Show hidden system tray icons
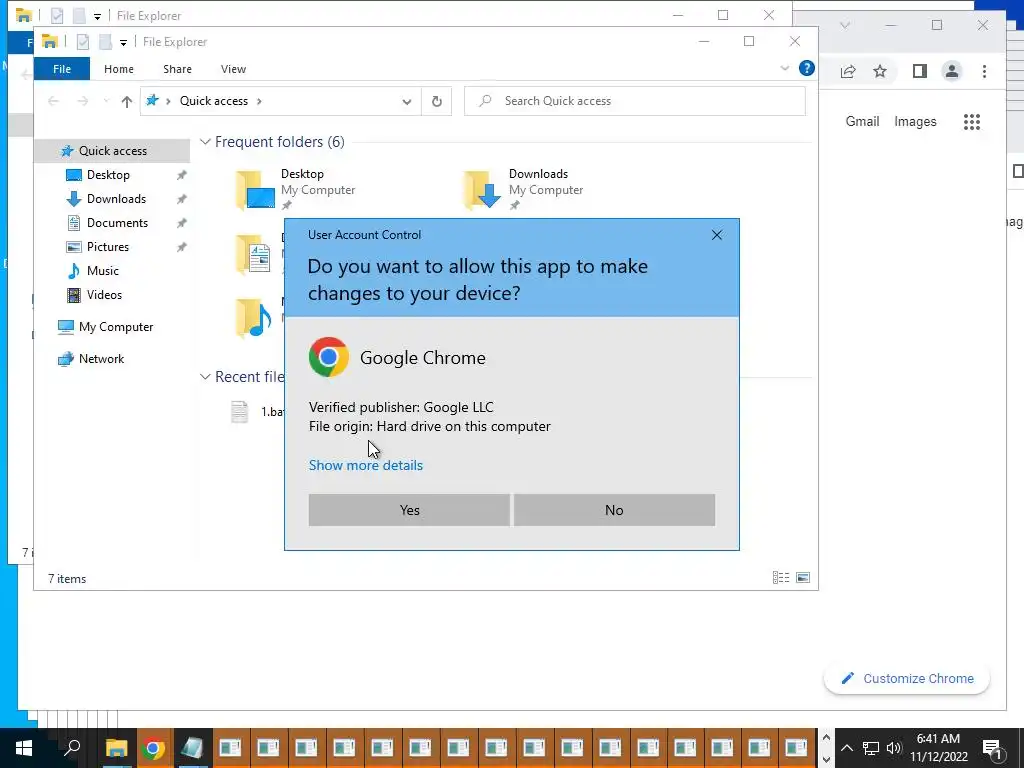This screenshot has width=1024, height=768. [x=846, y=748]
